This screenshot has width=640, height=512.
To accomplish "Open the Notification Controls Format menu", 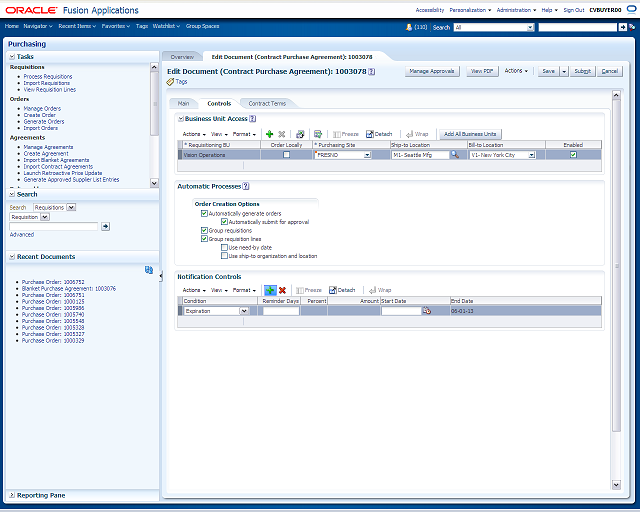I will [x=244, y=290].
